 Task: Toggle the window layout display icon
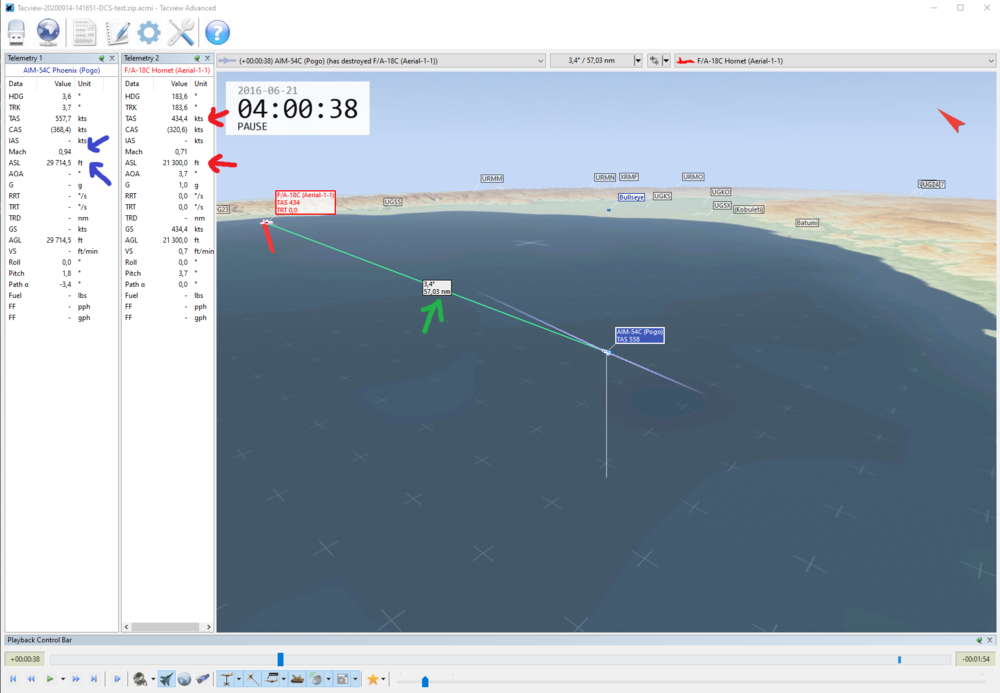(342, 680)
